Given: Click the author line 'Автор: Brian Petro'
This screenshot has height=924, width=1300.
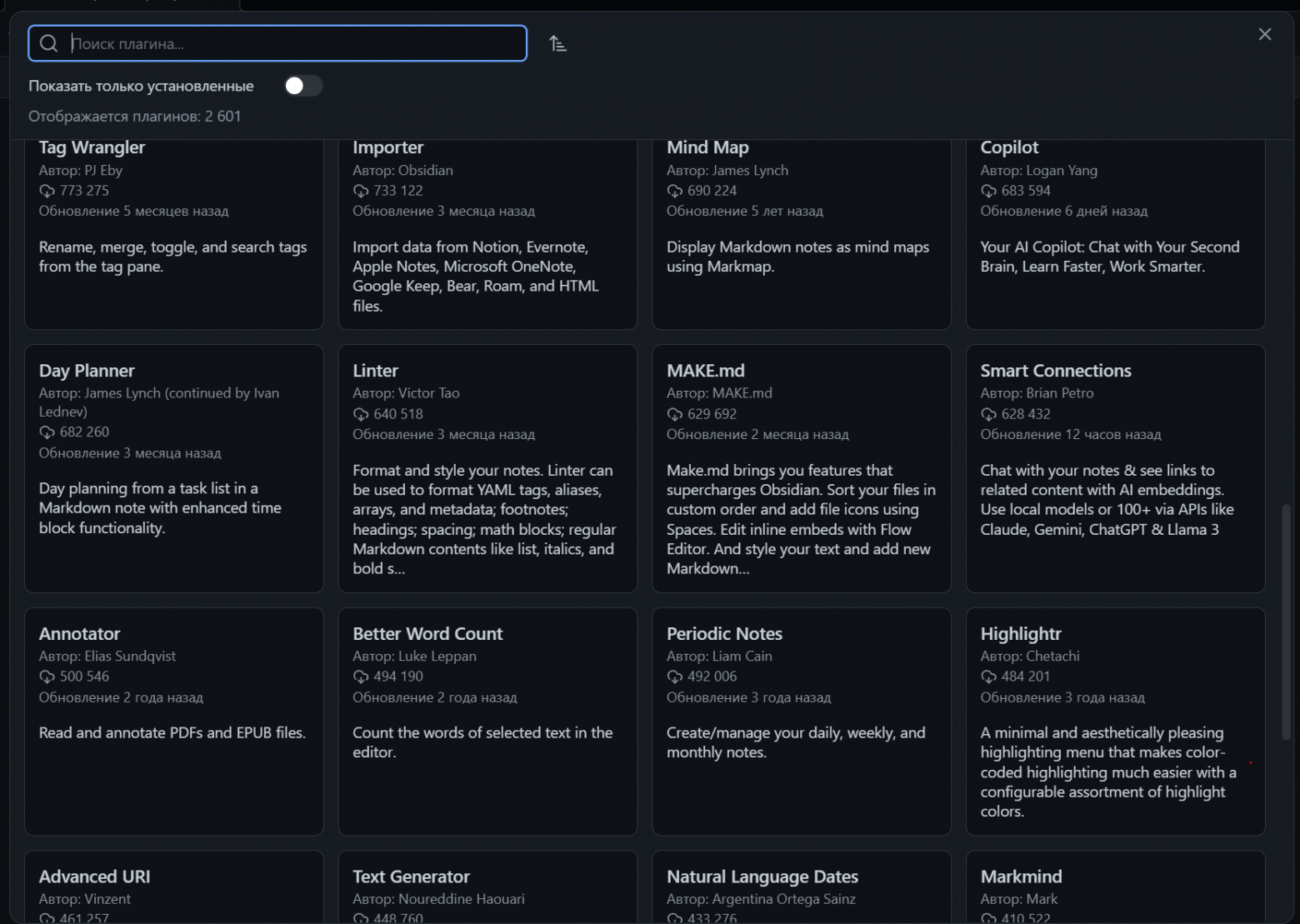Looking at the screenshot, I should [1037, 393].
